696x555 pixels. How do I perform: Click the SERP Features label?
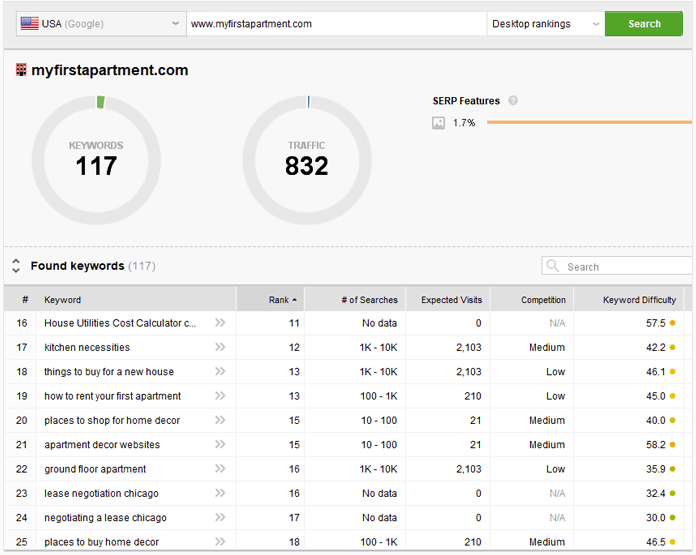(x=466, y=101)
